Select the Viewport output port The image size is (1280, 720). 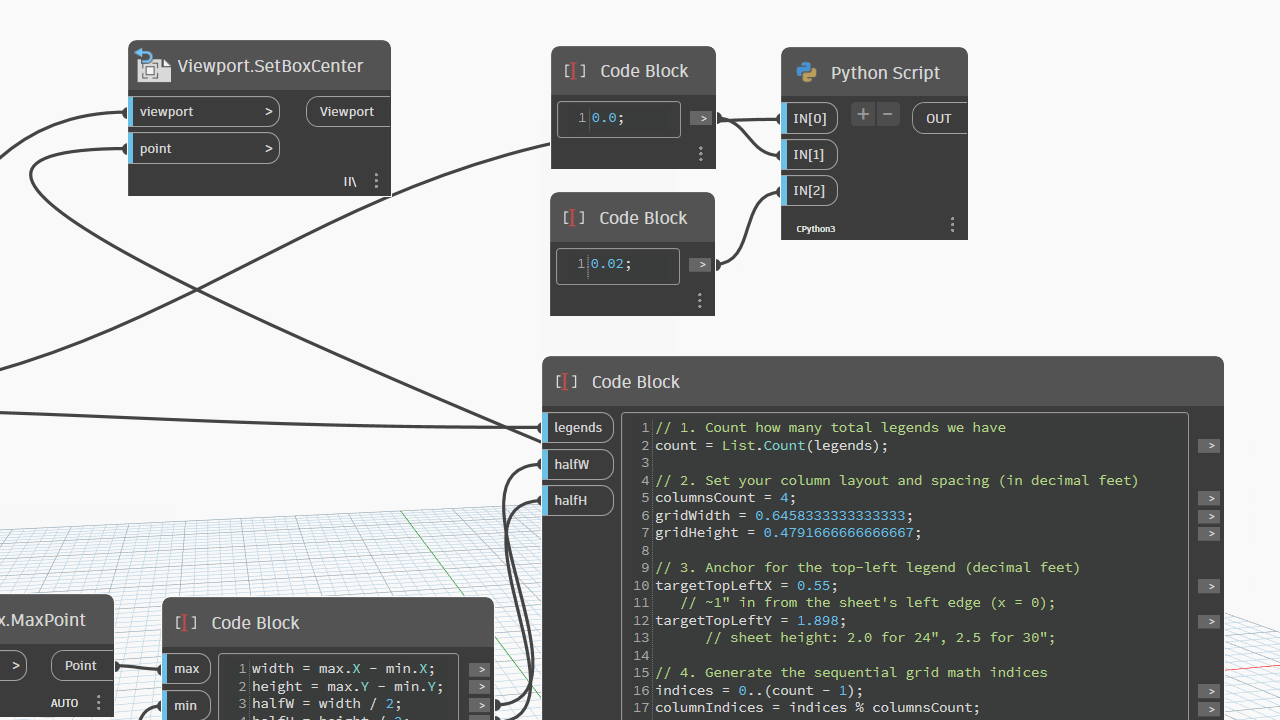tap(348, 112)
